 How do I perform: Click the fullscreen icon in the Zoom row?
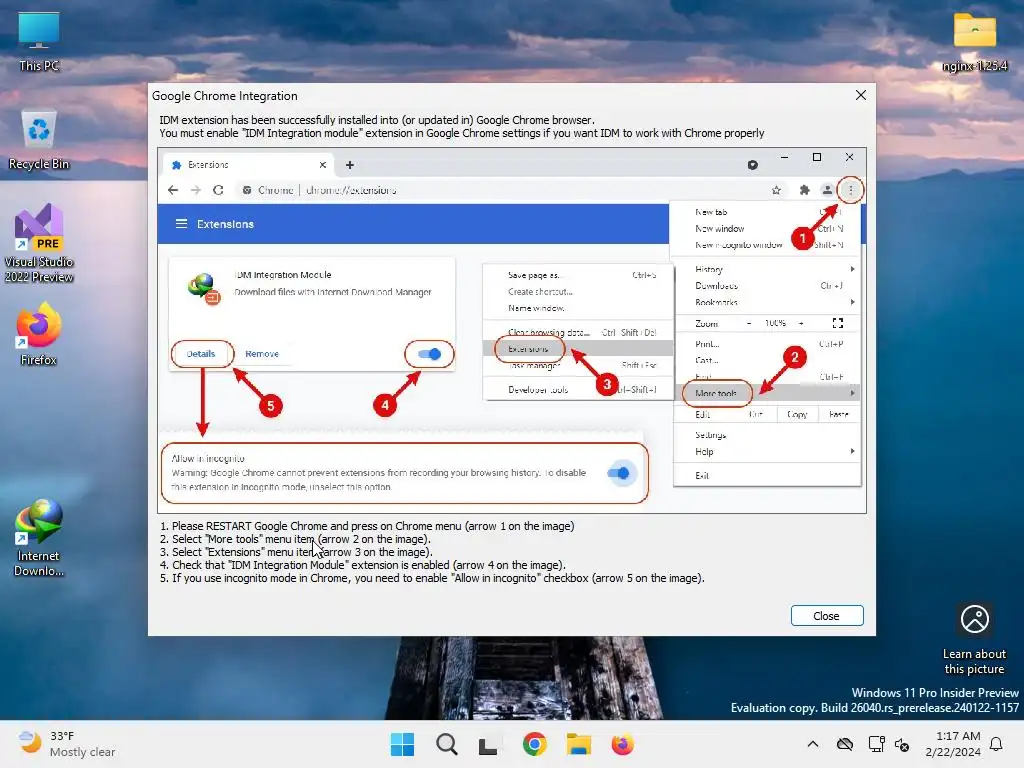[838, 323]
